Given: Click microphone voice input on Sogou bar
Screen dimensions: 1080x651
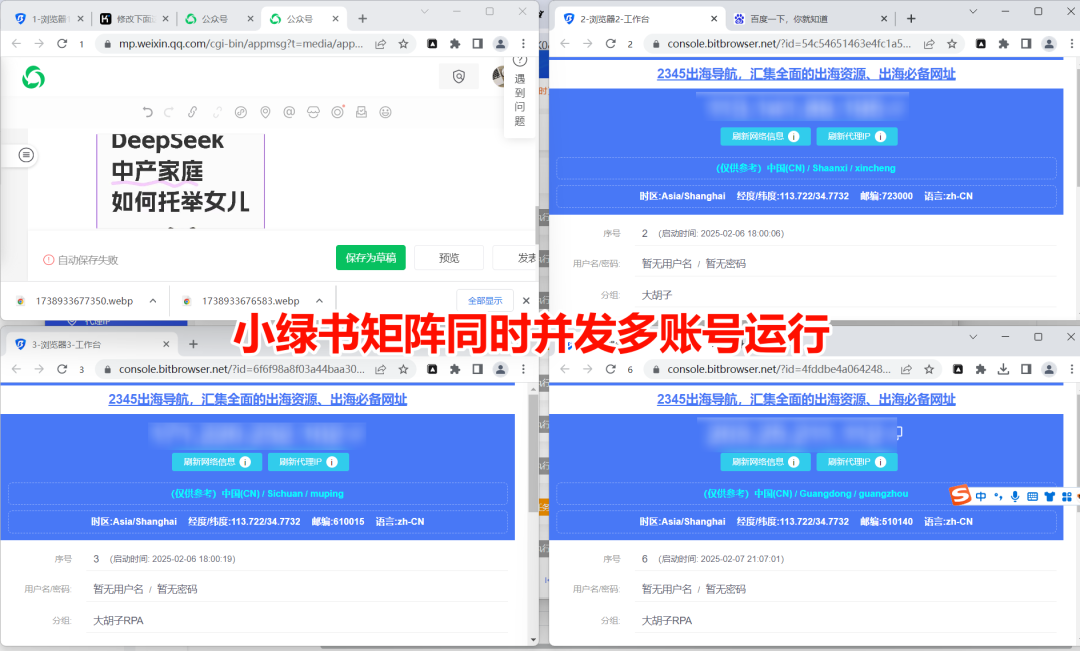Looking at the screenshot, I should click(1015, 496).
